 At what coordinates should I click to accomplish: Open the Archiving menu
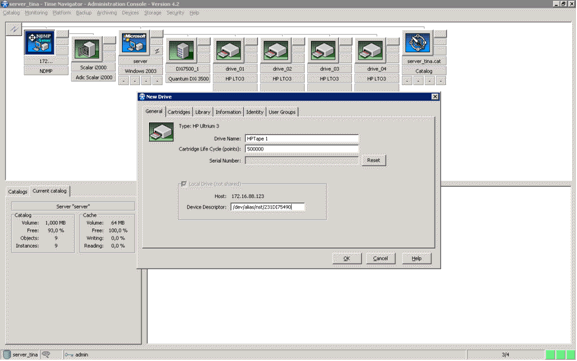tap(107, 13)
